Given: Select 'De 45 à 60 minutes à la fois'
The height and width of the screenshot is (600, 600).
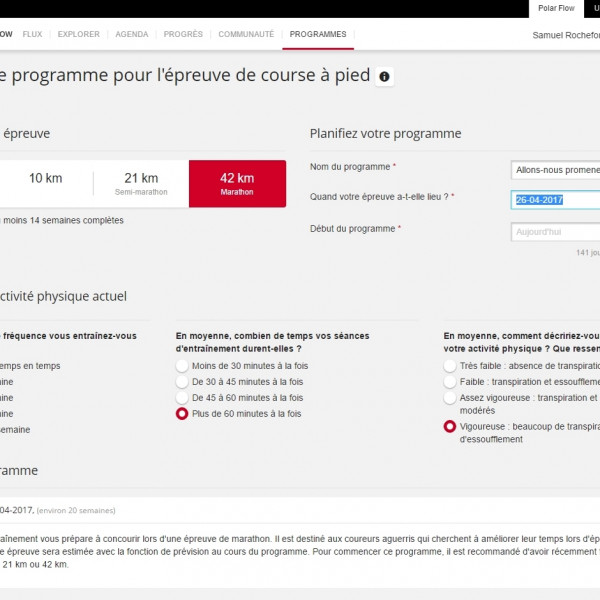Looking at the screenshot, I should pos(182,398).
